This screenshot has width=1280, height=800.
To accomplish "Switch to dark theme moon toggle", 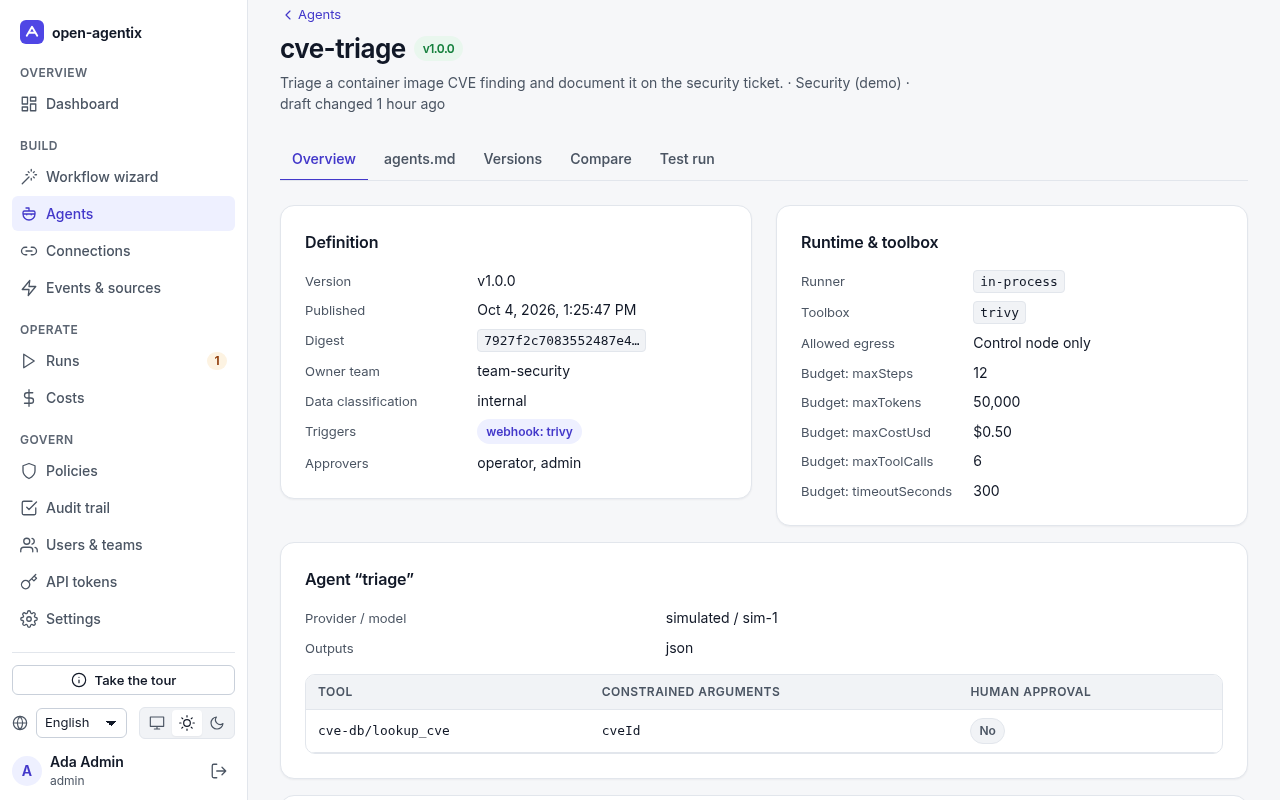I will pos(217,723).
